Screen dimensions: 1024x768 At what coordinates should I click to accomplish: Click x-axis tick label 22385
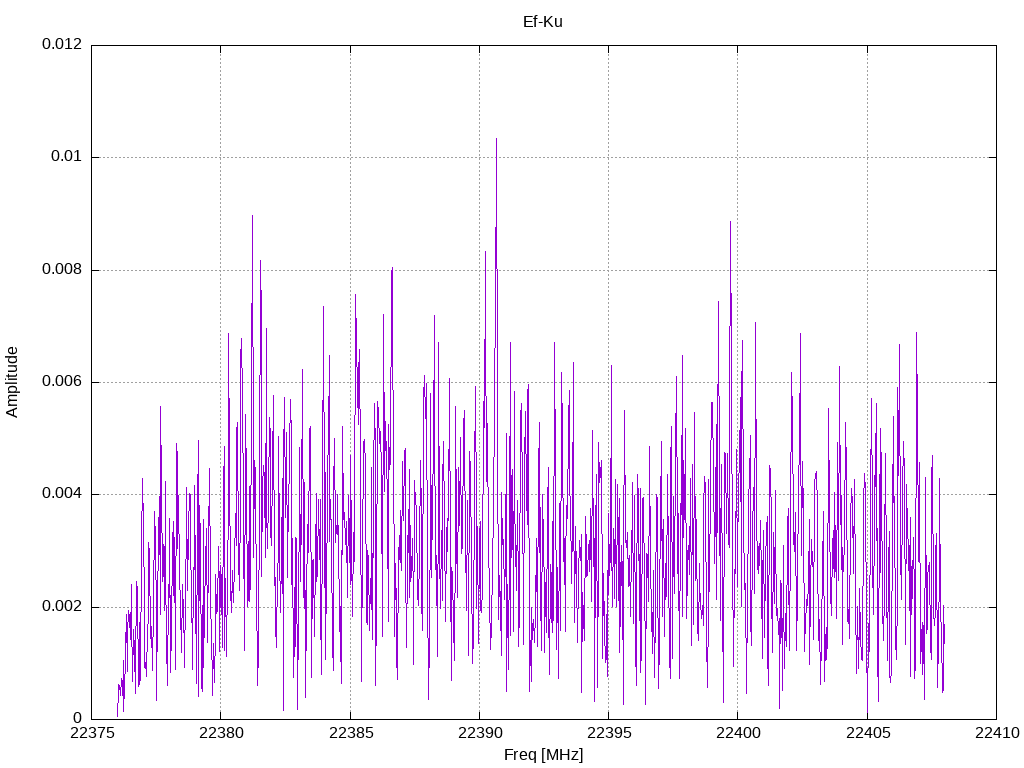pos(350,733)
